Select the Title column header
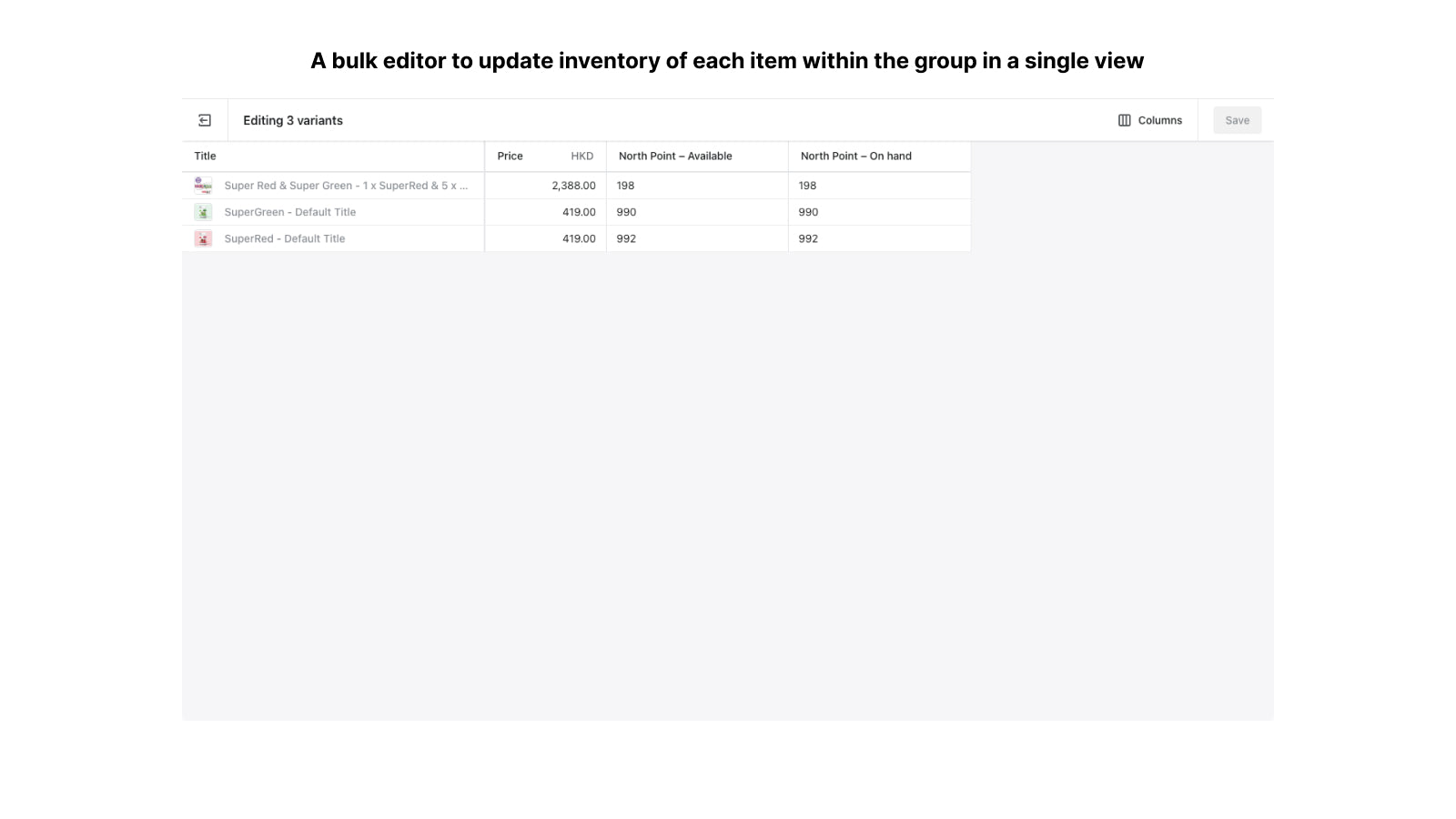The image size is (1456, 819). pos(204,156)
